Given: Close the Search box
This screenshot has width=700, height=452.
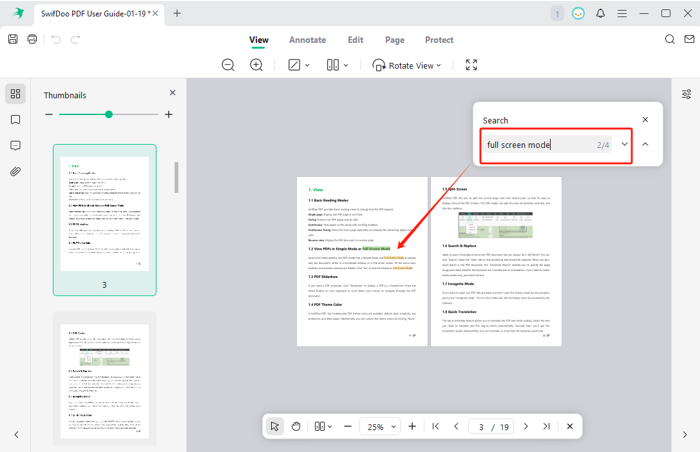Looking at the screenshot, I should pos(645,119).
